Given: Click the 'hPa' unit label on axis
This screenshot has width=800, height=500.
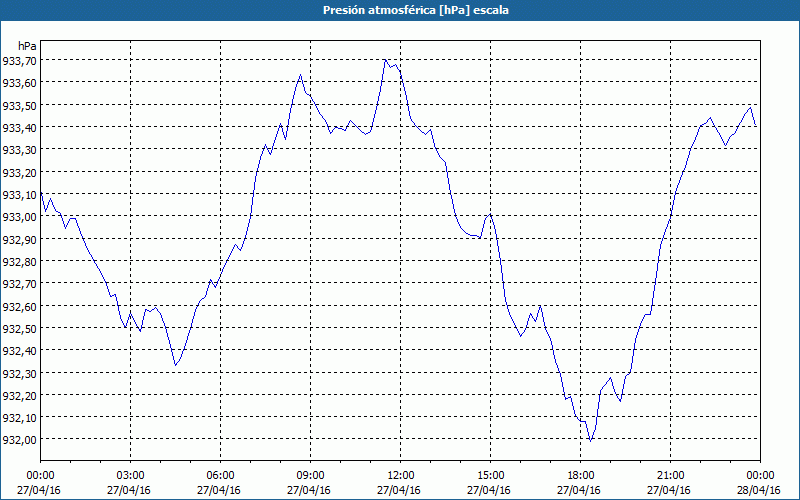Looking at the screenshot, I should (x=27, y=46).
